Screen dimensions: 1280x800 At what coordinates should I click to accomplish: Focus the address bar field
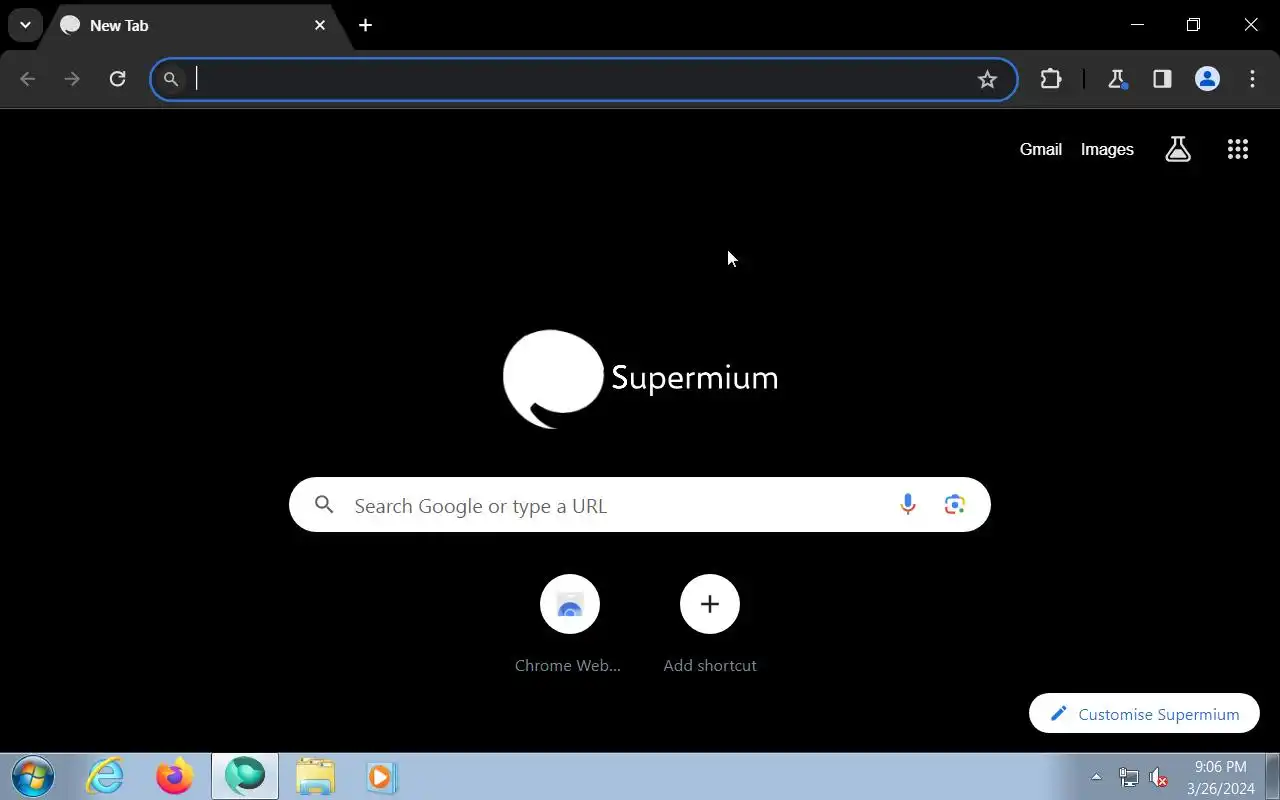[583, 79]
